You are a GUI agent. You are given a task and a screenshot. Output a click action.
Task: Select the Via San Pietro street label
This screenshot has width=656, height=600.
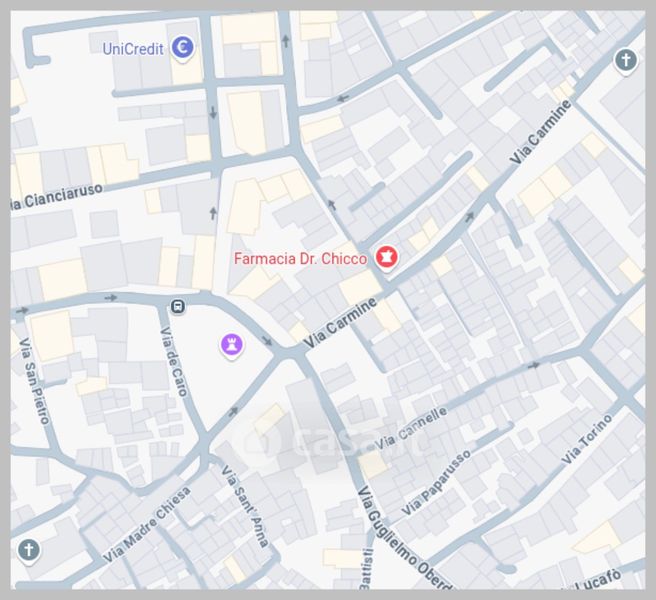[x=35, y=381]
